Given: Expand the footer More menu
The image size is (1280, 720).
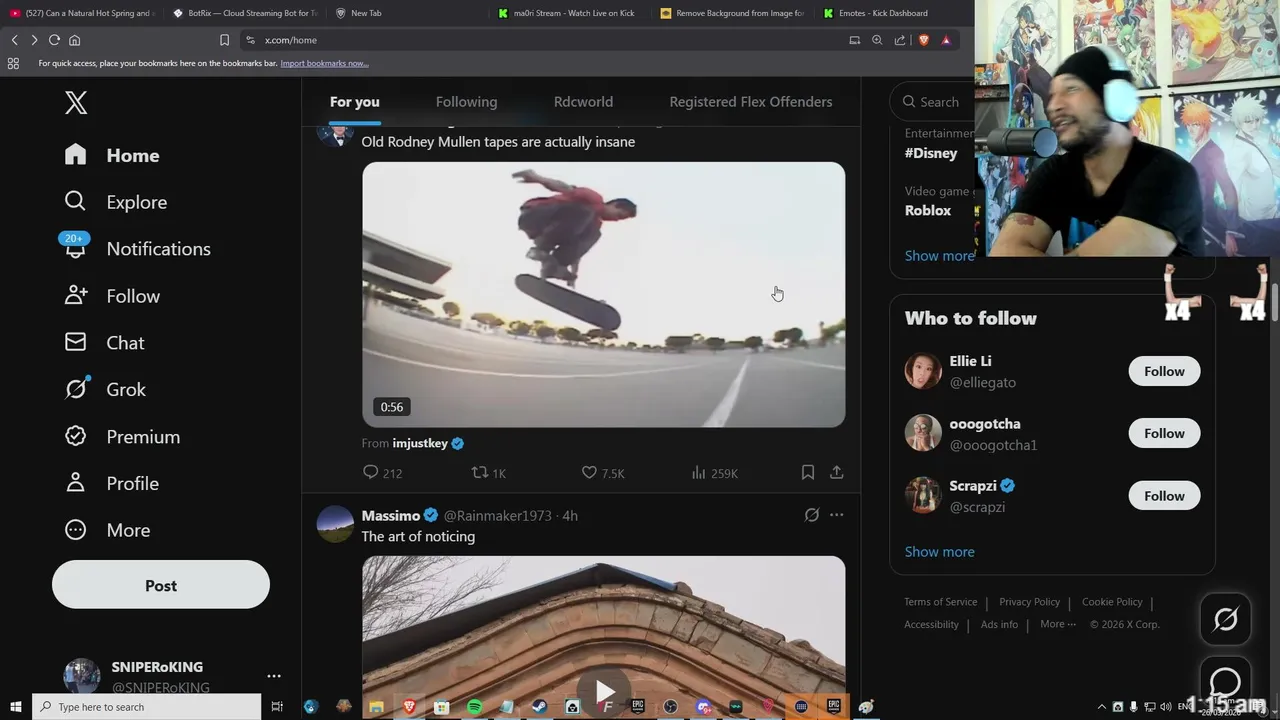Looking at the screenshot, I should click(1058, 624).
